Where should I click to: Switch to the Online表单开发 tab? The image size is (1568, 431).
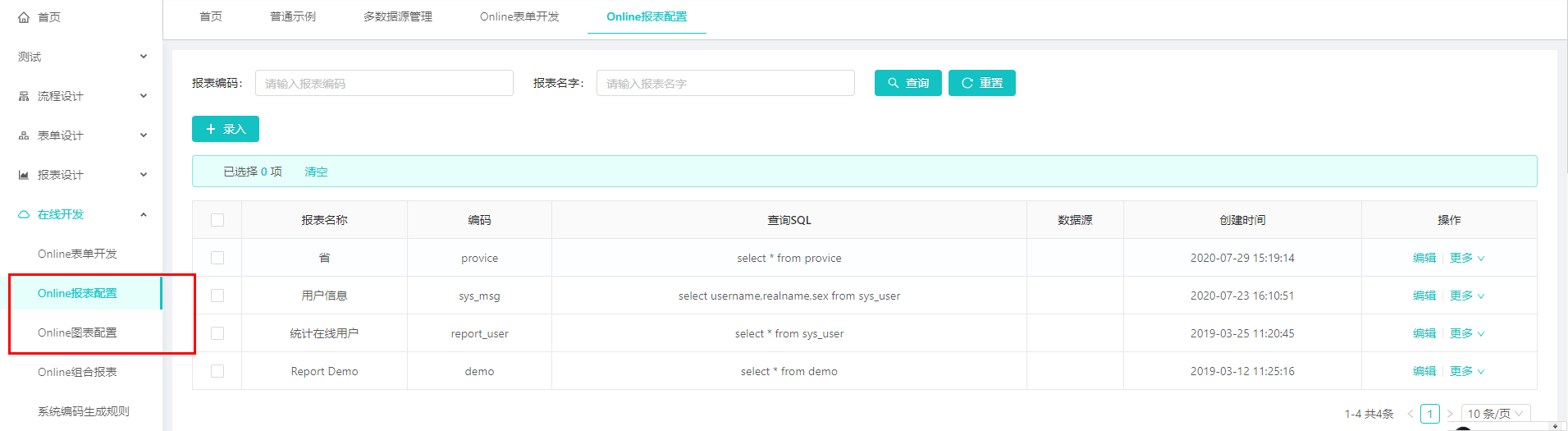pos(519,16)
